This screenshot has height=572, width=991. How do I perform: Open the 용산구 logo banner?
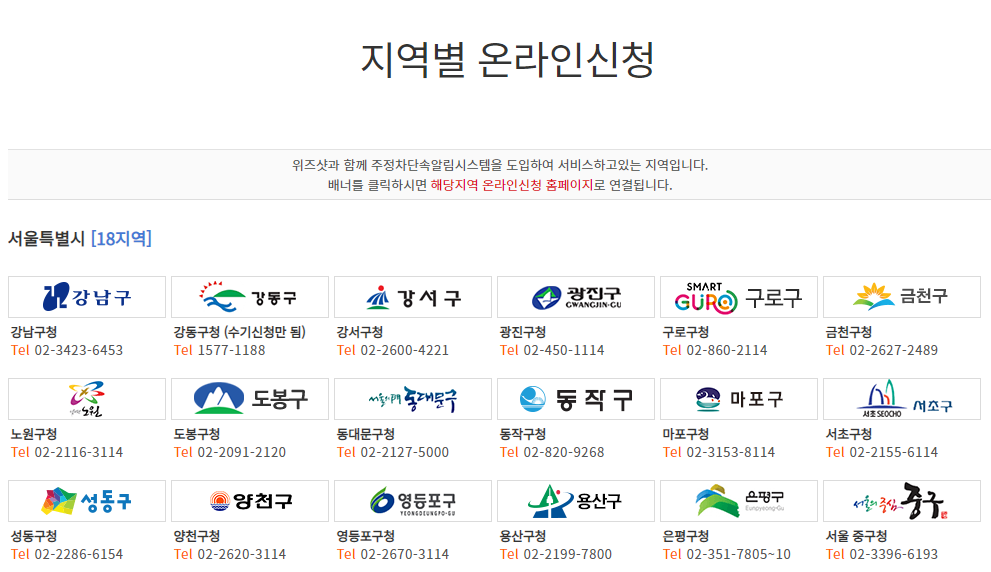point(576,501)
